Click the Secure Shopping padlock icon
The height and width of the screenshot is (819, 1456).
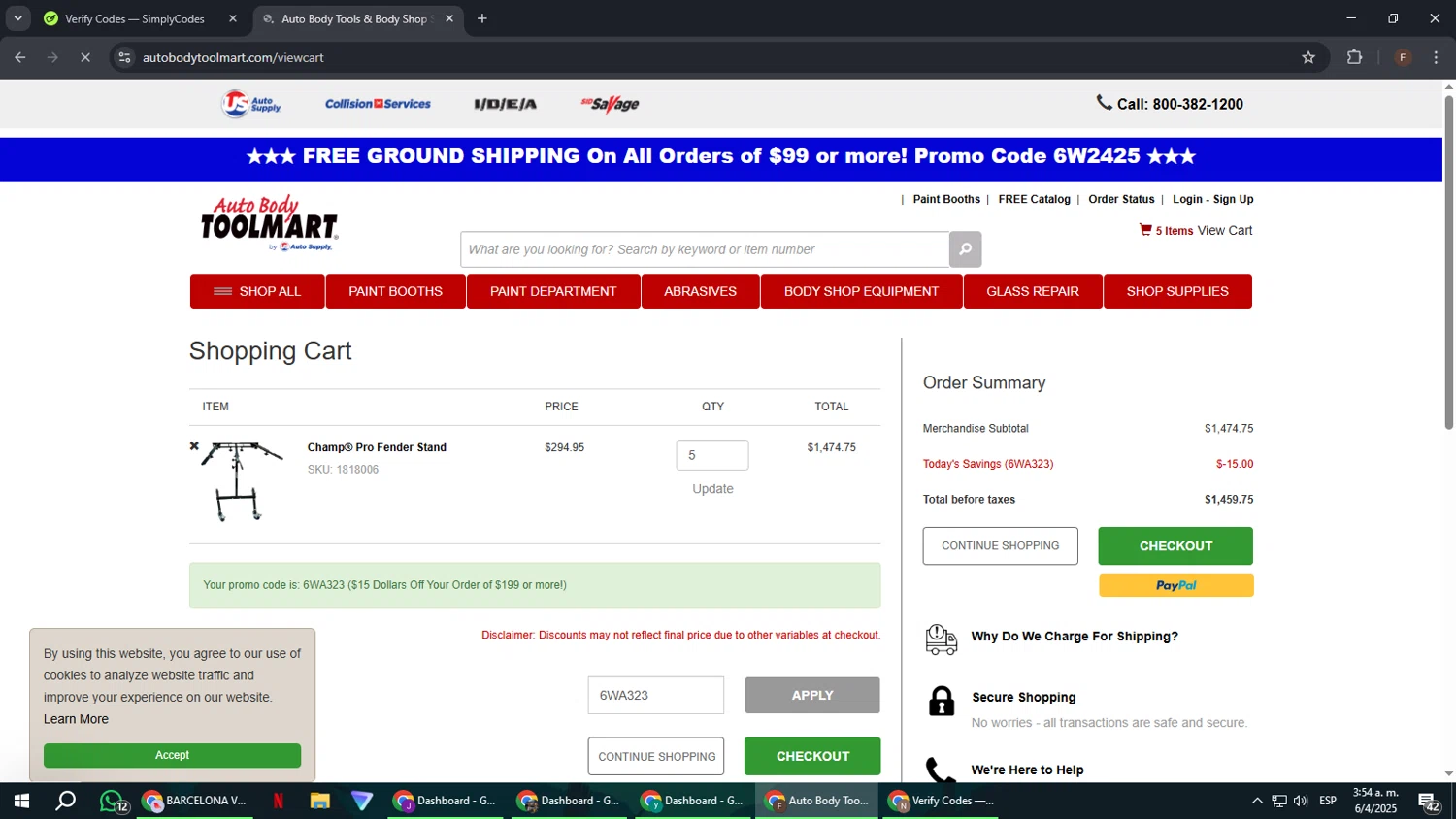[x=942, y=701]
